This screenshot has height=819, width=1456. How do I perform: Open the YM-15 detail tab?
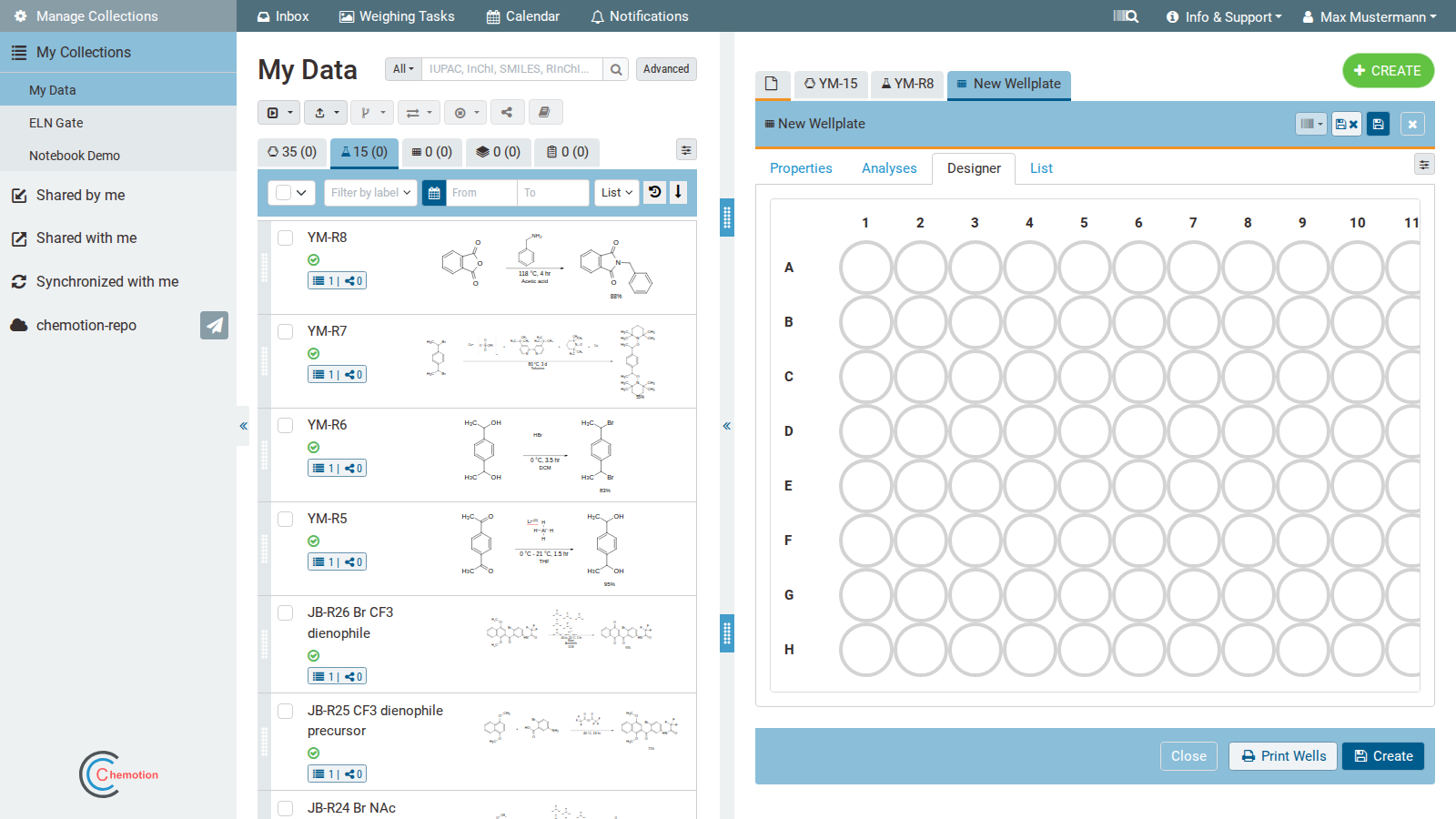[831, 84]
